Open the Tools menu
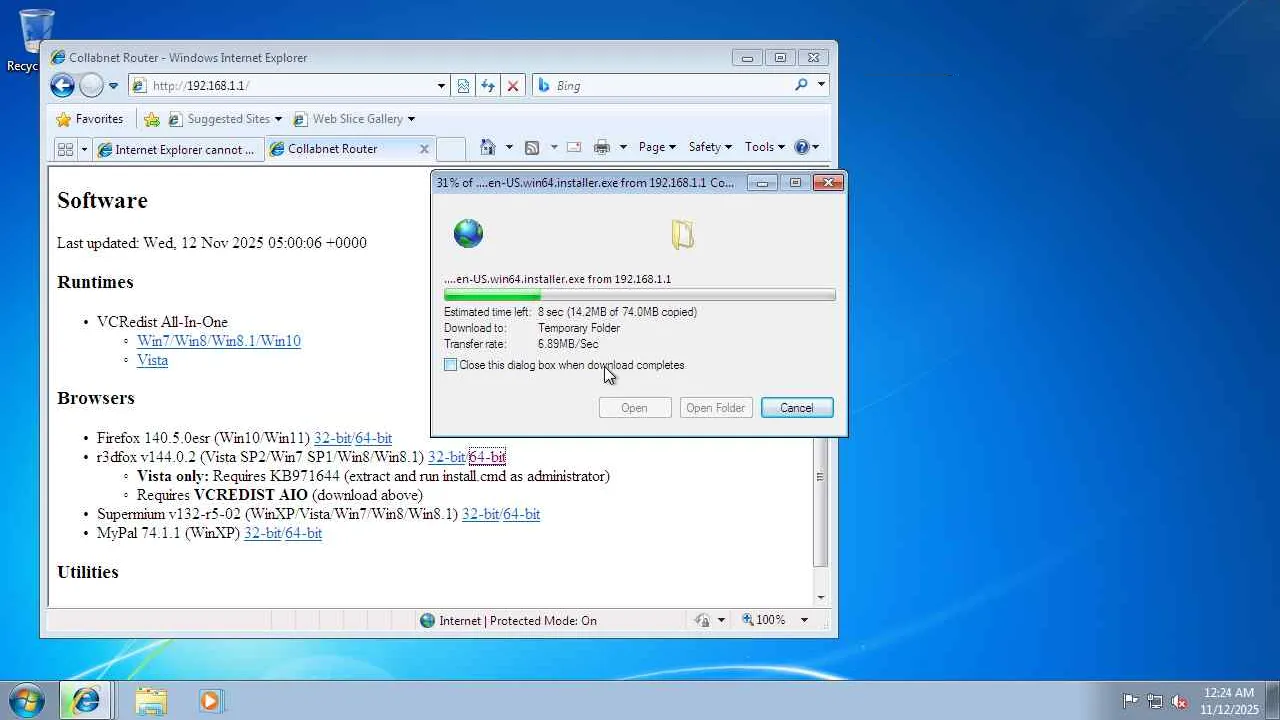This screenshot has width=1280, height=720. pos(765,147)
